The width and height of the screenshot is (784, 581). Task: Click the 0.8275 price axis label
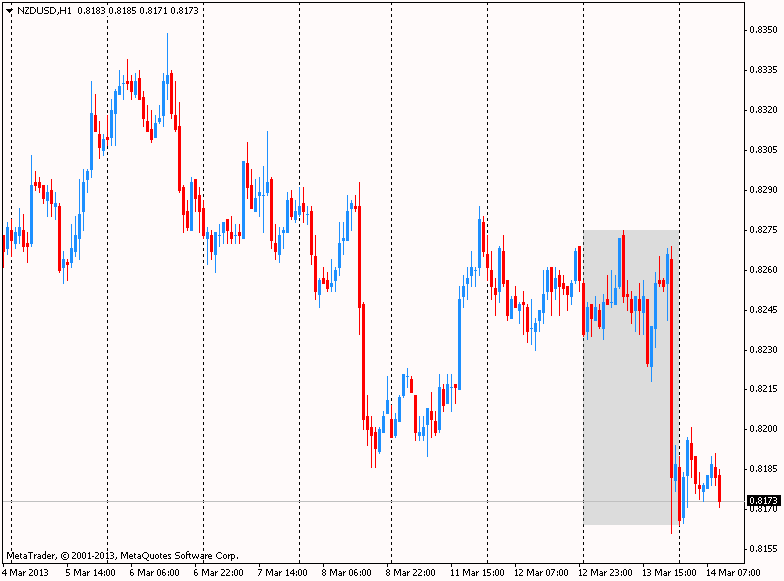click(x=763, y=230)
